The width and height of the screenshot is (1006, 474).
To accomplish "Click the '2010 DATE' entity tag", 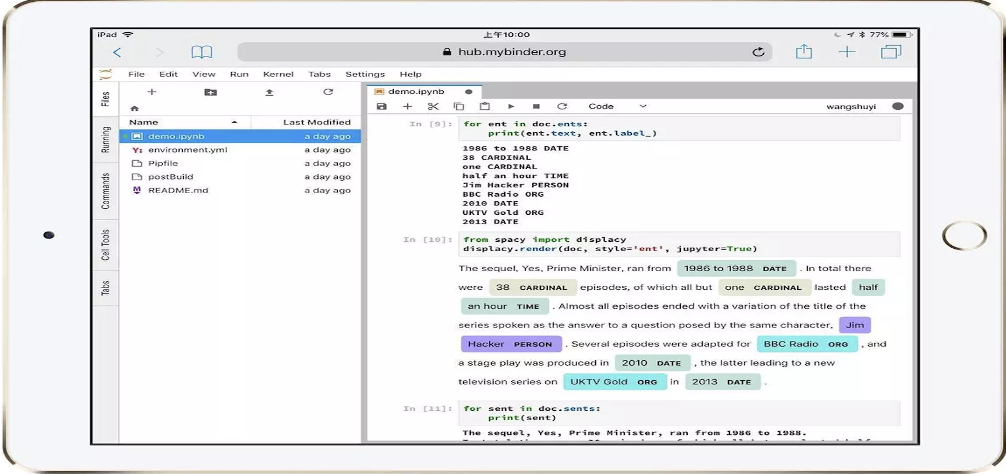I will 652,362.
